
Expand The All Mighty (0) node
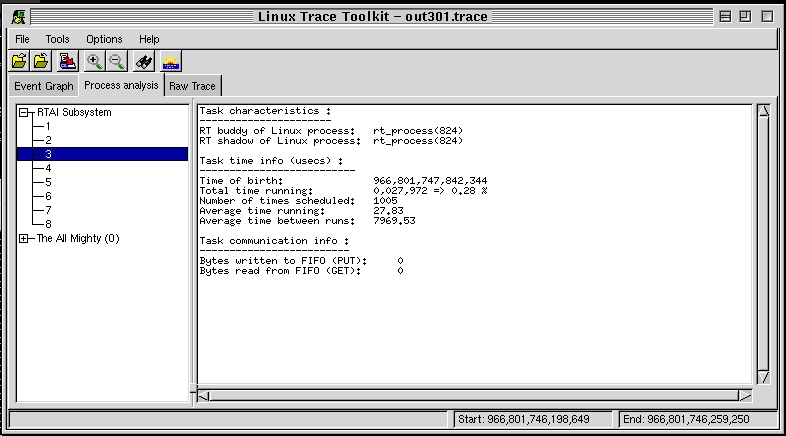pyautogui.click(x=24, y=239)
